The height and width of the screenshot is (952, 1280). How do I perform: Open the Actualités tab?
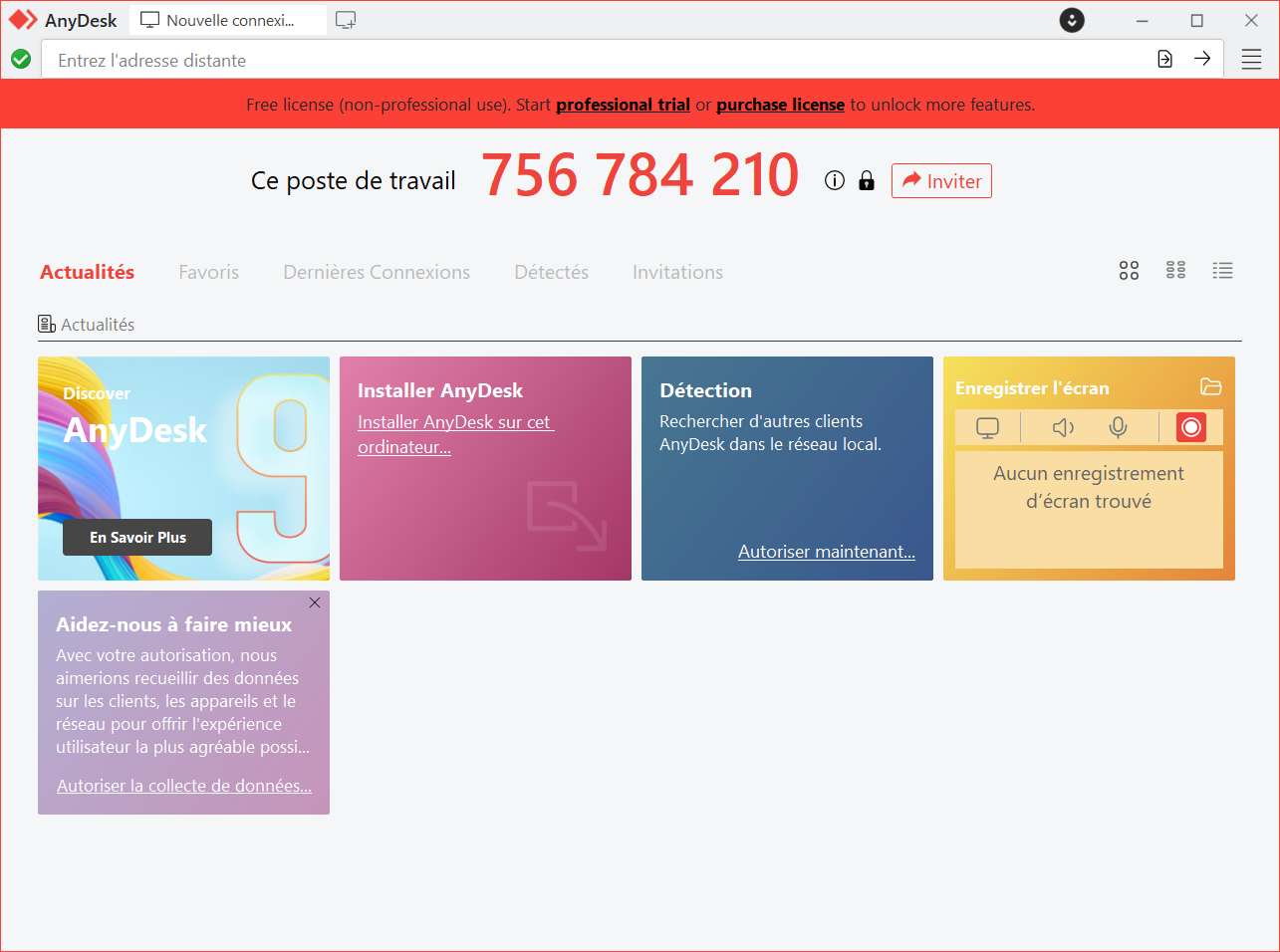point(88,272)
